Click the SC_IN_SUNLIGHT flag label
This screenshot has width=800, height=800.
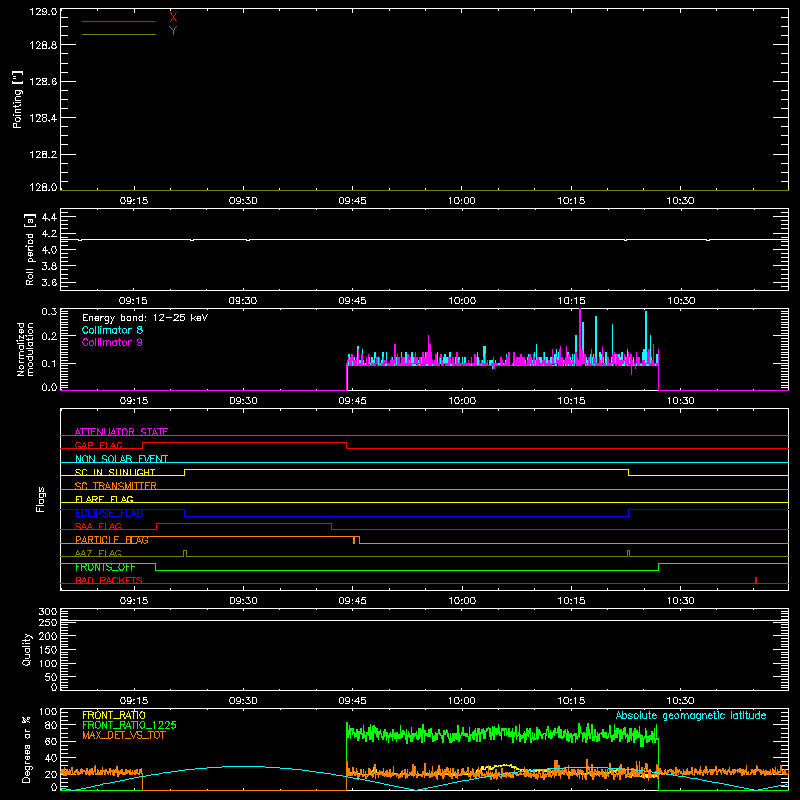(115, 472)
